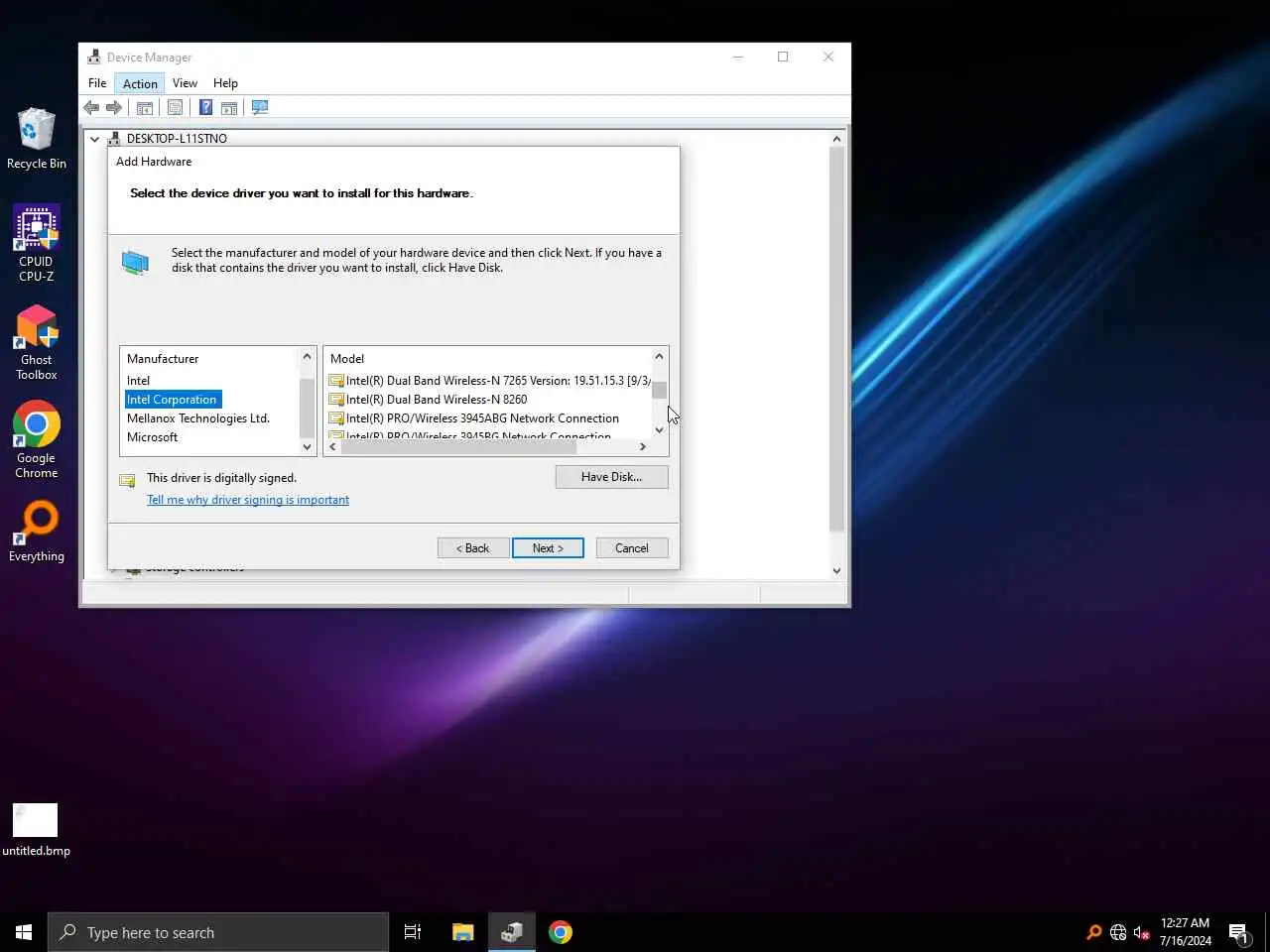Click the Model list vertical scrollbar thumb
This screenshot has height=952, width=1270.
659,390
